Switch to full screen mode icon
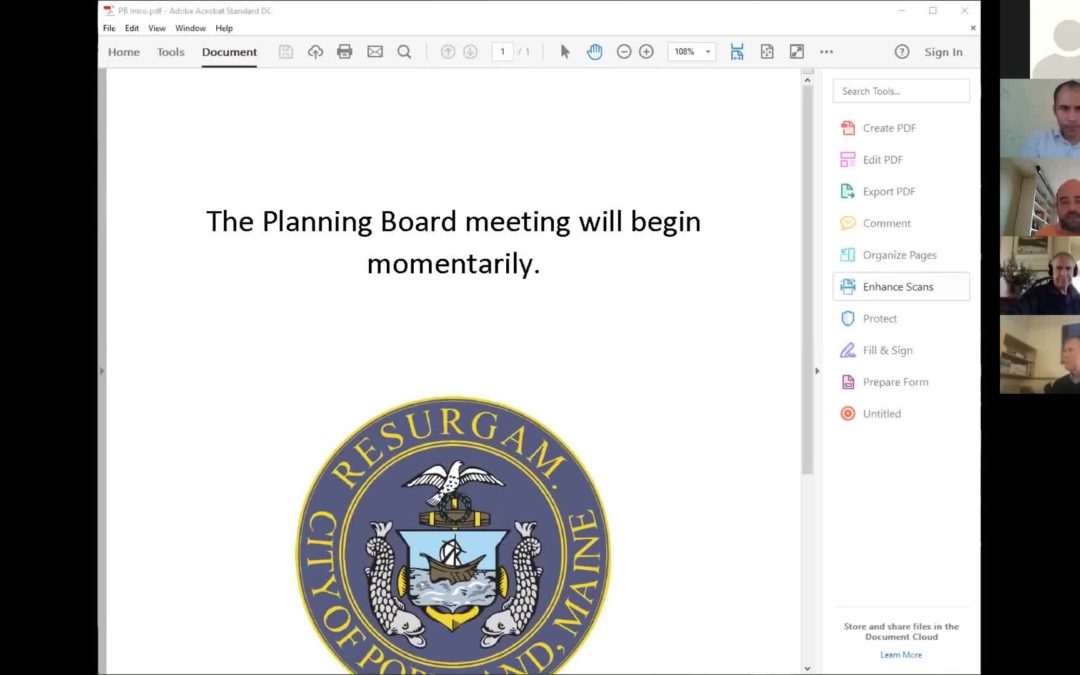The height and width of the screenshot is (675, 1080). [797, 52]
